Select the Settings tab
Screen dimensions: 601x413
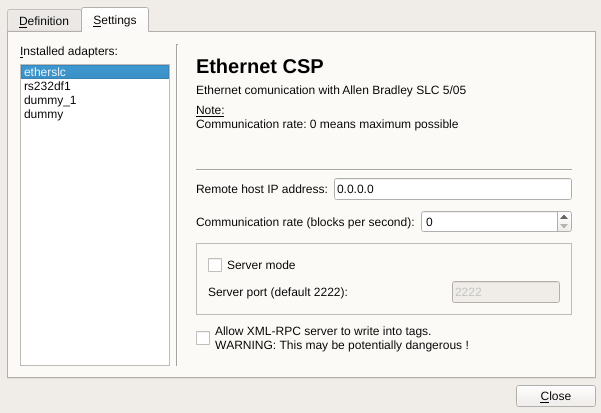[115, 20]
